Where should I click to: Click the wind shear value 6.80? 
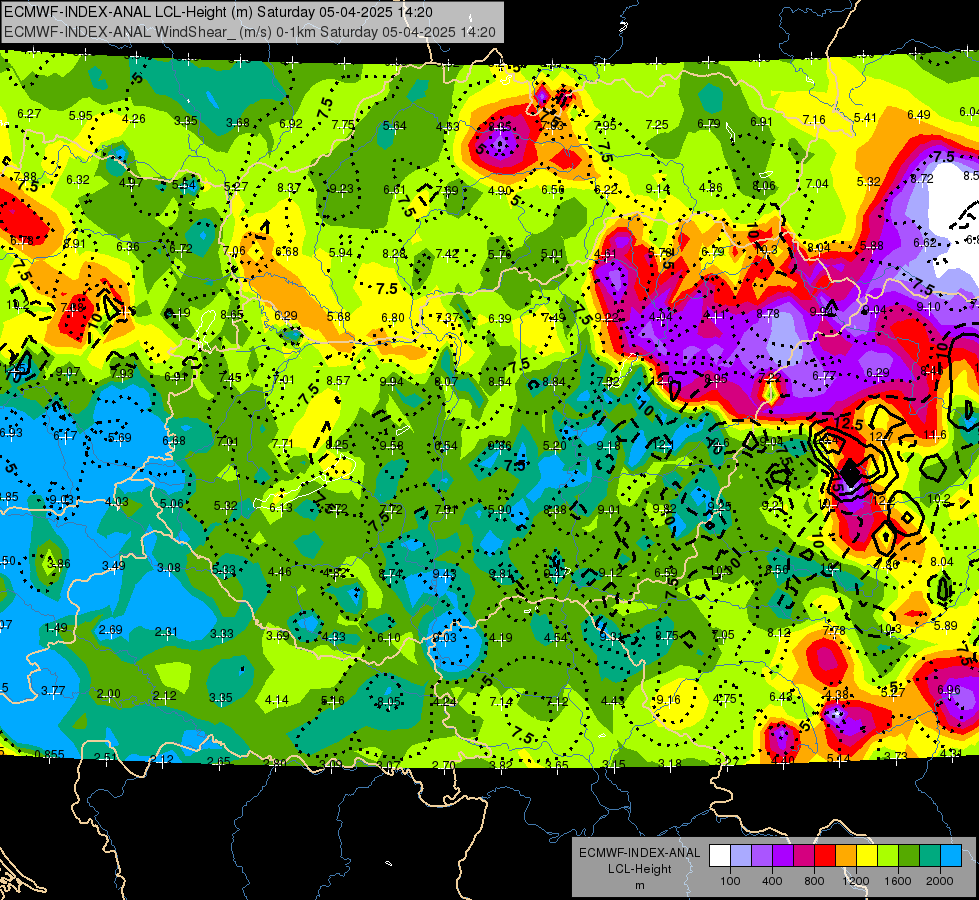(393, 318)
